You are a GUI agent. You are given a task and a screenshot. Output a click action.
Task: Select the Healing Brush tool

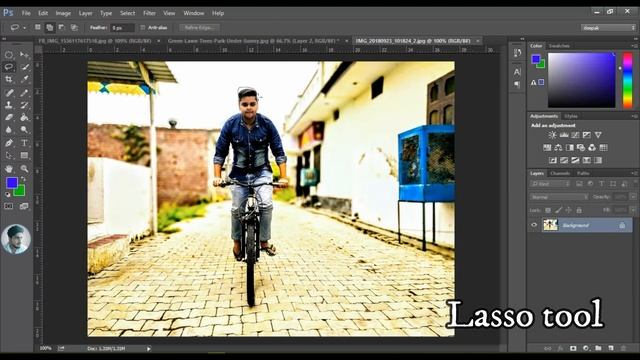[x=9, y=93]
